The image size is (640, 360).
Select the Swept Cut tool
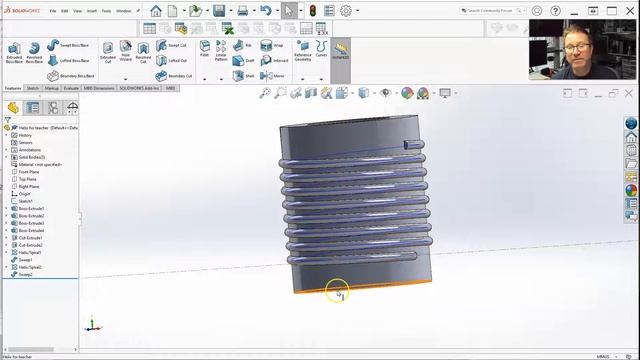pyautogui.click(x=171, y=45)
